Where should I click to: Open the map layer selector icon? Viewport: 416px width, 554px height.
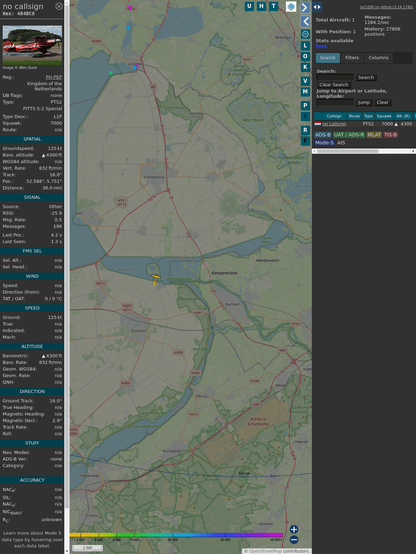click(x=291, y=6)
